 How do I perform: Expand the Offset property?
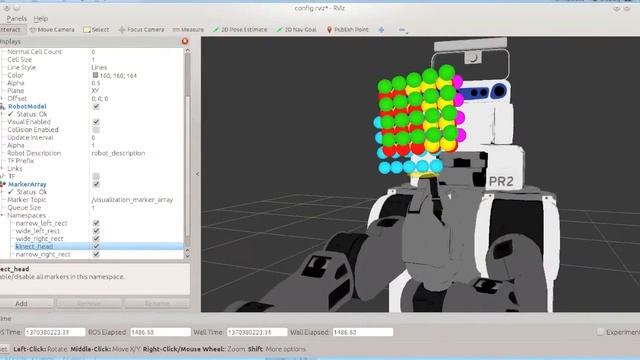(2, 99)
